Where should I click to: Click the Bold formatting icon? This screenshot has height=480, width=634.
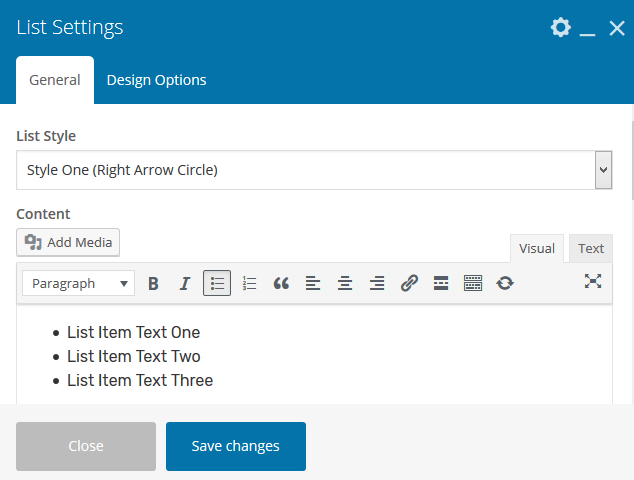pyautogui.click(x=153, y=284)
